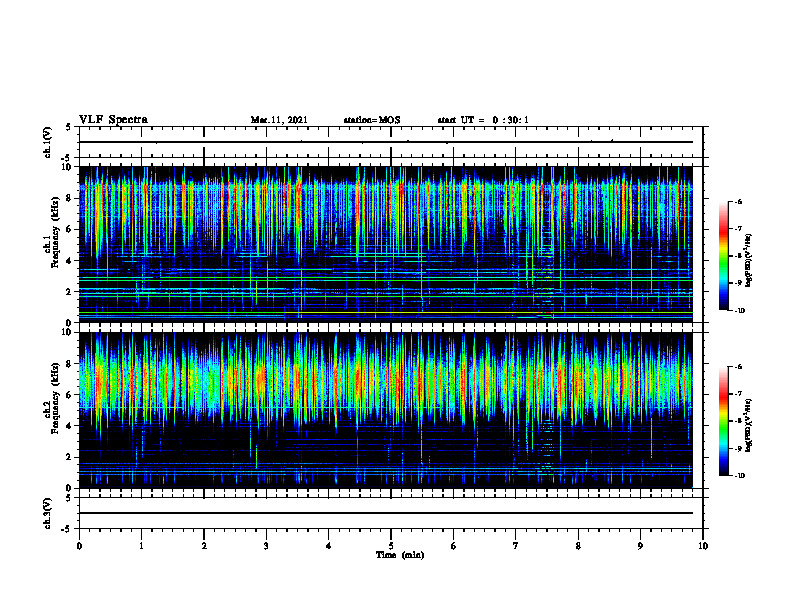Viewport: 792px width, 612px height.
Task: Click the 4 kHz tick label on ch.2 axis
Action: coord(69,426)
